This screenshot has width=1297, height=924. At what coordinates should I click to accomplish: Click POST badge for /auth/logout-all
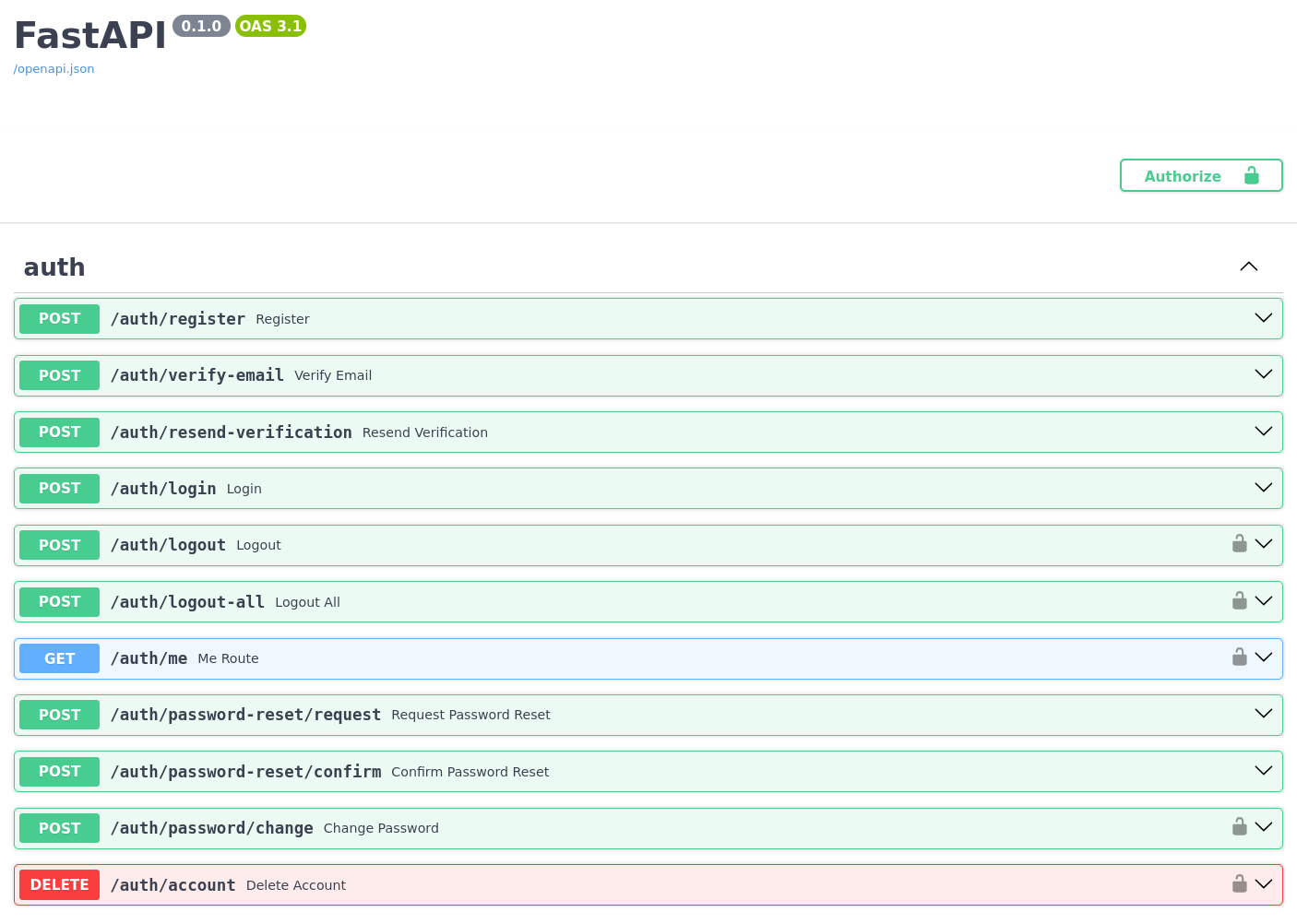coord(59,601)
